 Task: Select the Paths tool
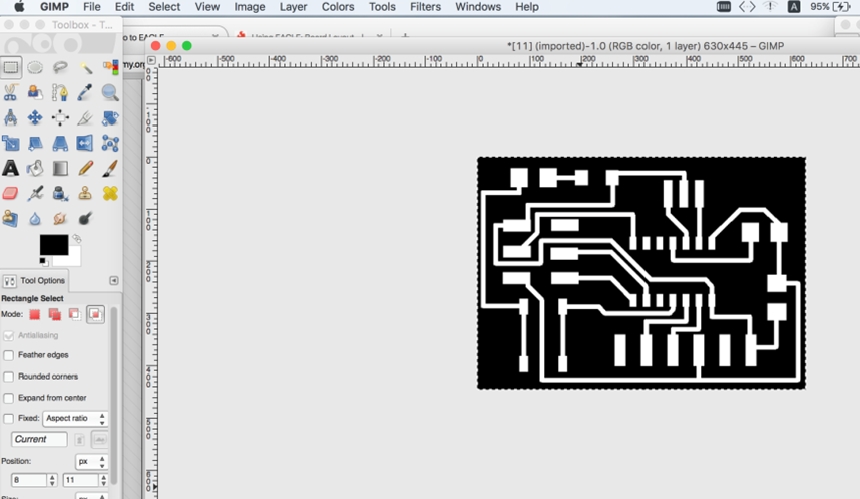tap(60, 93)
